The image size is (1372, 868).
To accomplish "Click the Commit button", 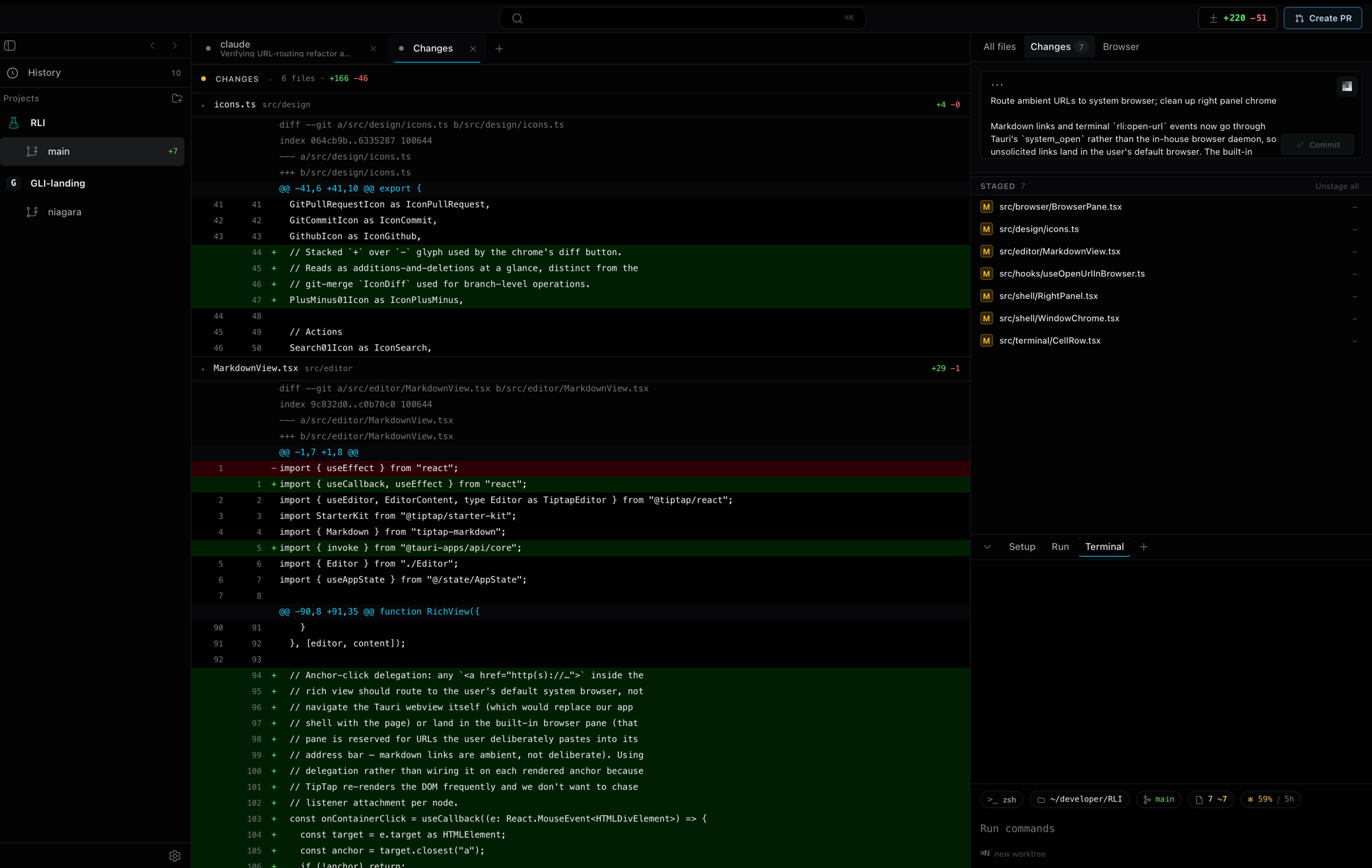I will point(1318,145).
